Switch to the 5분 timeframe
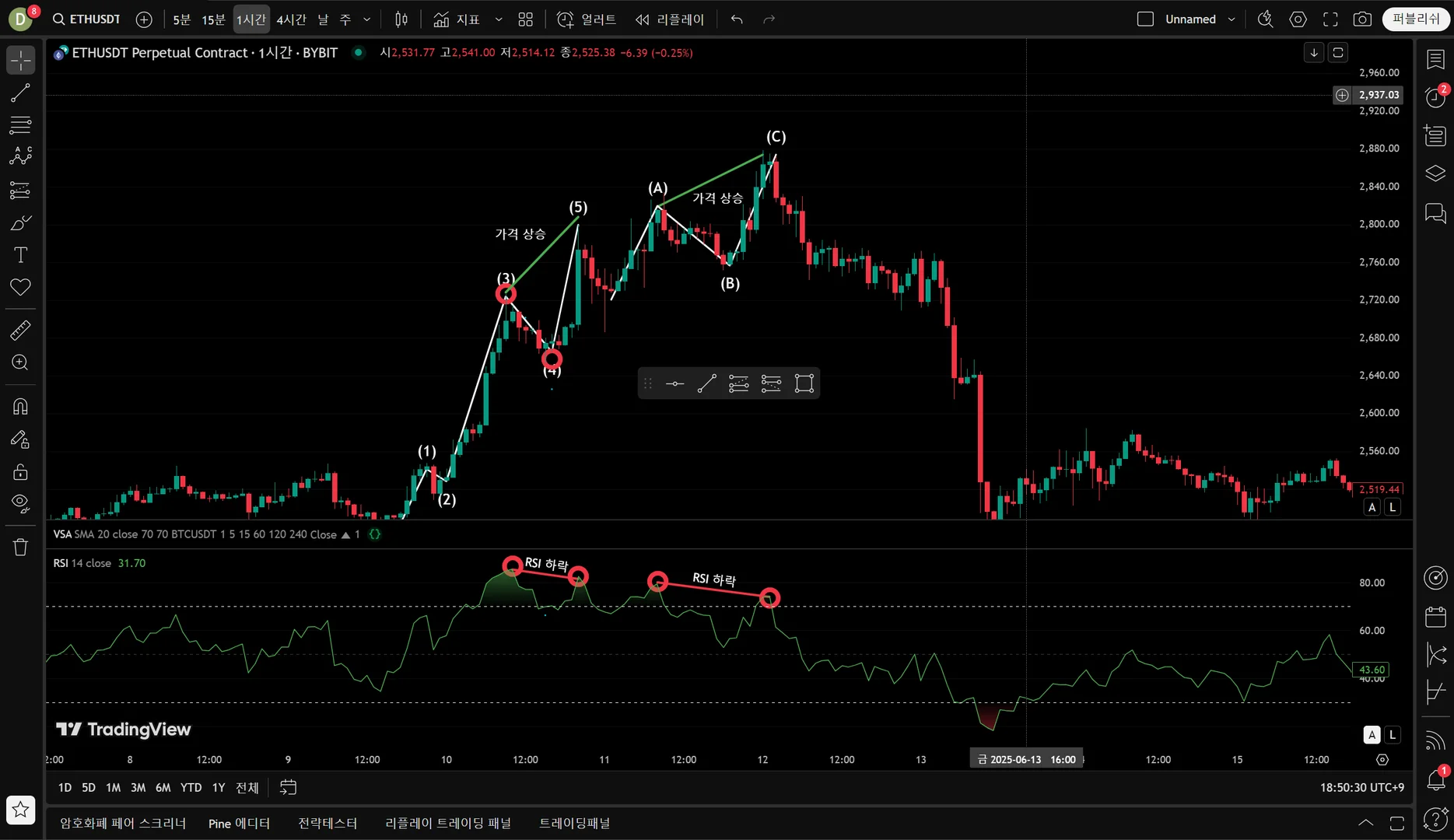The width and height of the screenshot is (1454, 840). click(182, 19)
